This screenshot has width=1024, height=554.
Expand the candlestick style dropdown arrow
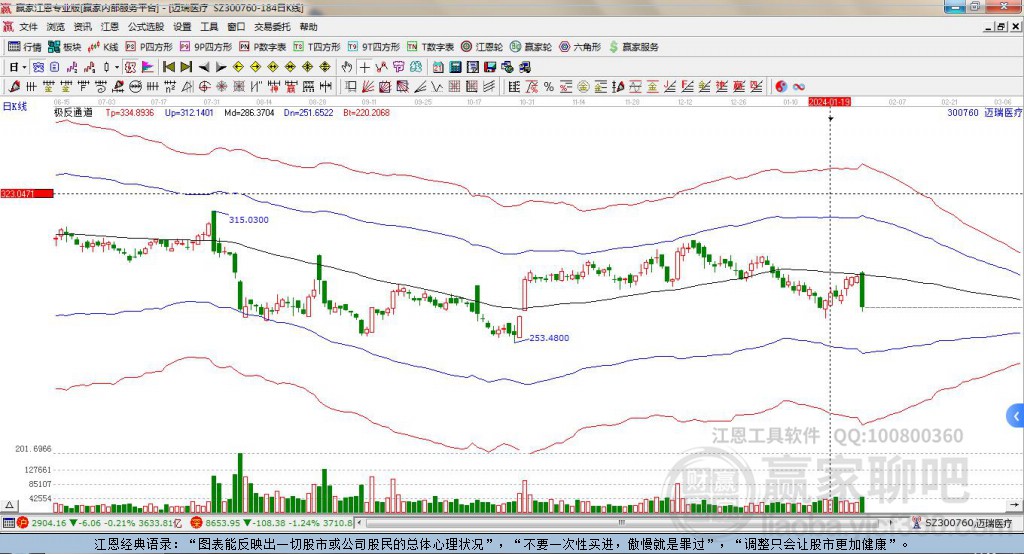(x=117, y=67)
